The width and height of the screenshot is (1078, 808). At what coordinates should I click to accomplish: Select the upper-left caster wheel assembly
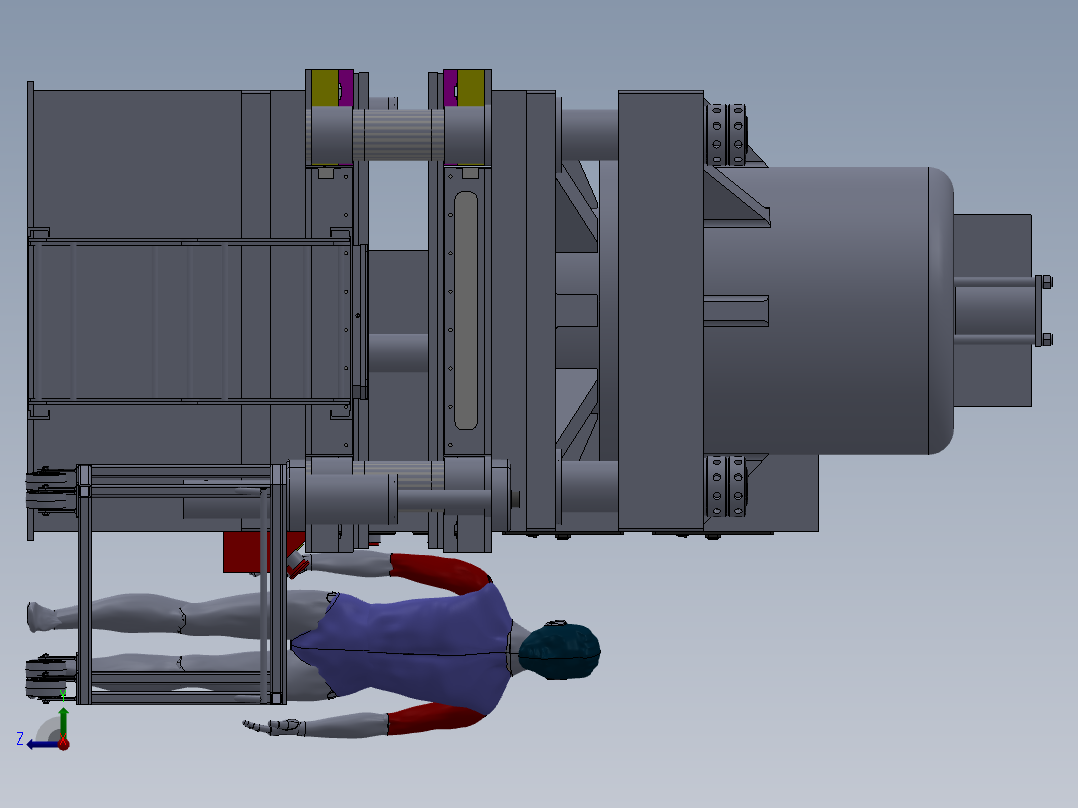[51, 491]
